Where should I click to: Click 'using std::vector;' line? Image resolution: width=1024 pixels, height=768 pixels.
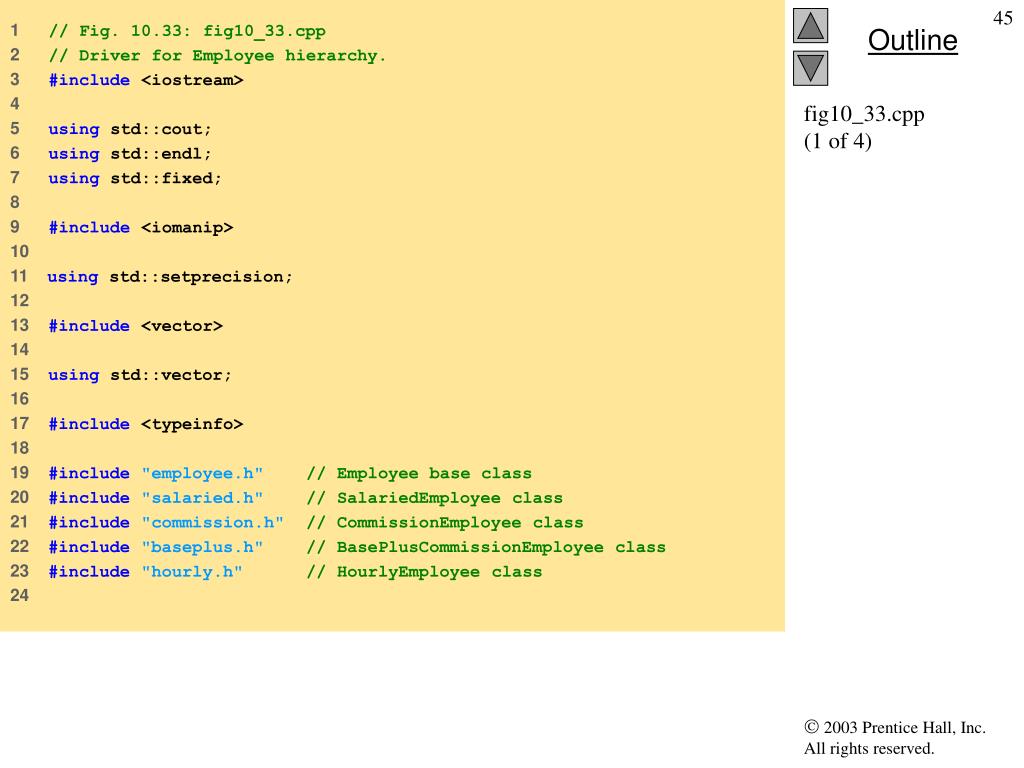pos(140,375)
